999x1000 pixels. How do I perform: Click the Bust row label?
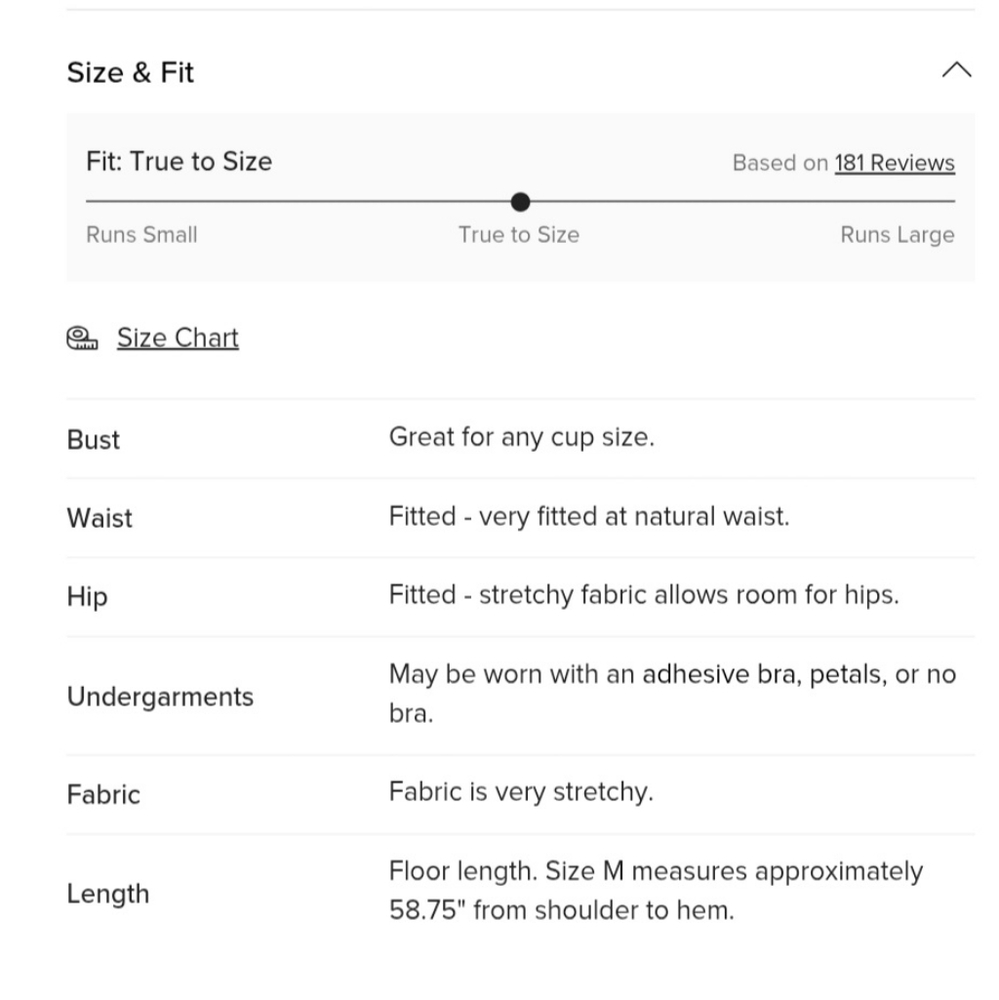pyautogui.click(x=93, y=440)
